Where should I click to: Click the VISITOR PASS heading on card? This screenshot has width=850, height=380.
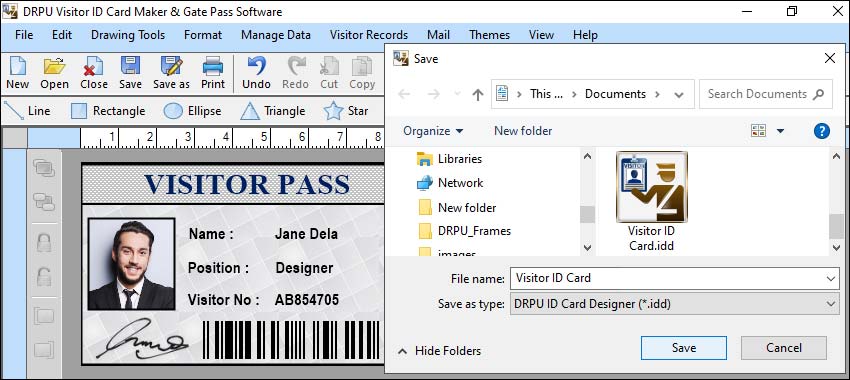247,185
